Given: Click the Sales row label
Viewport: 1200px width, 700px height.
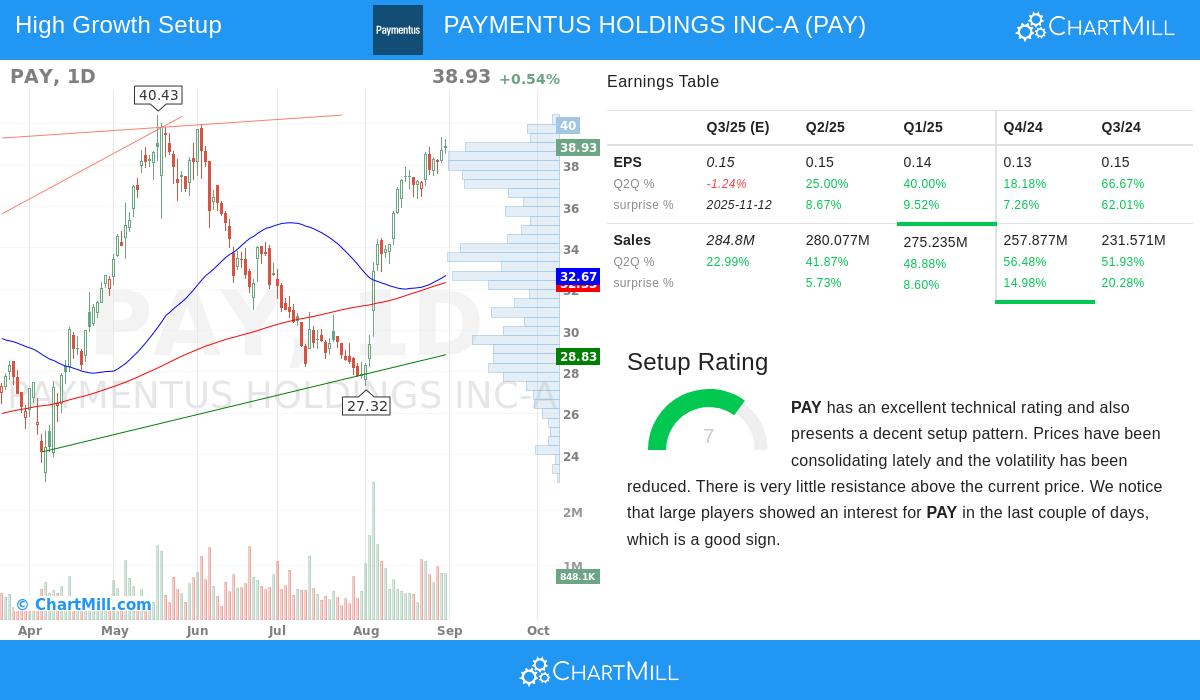Looking at the screenshot, I should tap(632, 240).
